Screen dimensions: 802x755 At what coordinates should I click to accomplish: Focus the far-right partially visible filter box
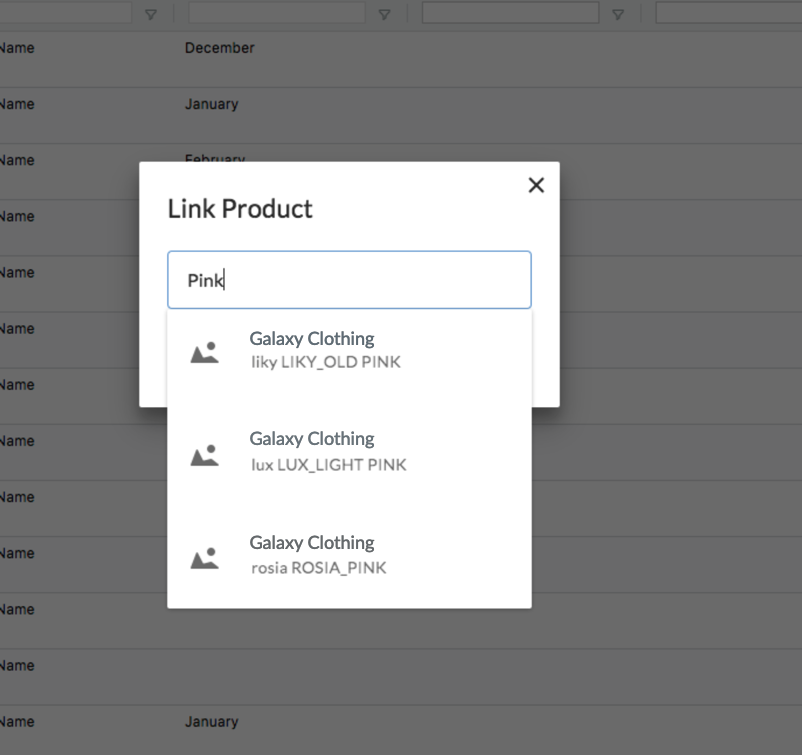[x=728, y=13]
